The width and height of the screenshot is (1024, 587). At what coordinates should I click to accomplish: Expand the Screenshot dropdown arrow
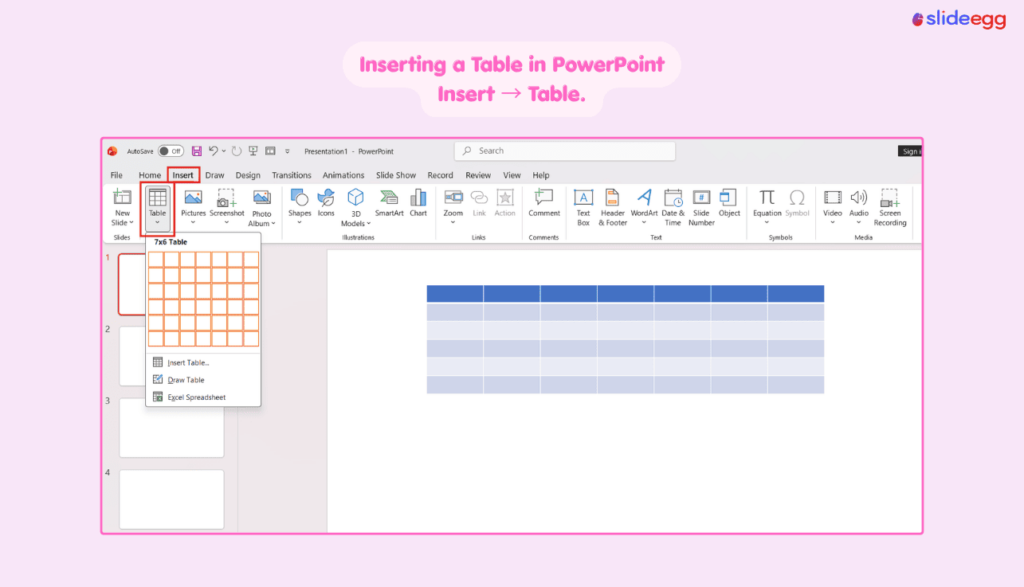pyautogui.click(x=227, y=223)
